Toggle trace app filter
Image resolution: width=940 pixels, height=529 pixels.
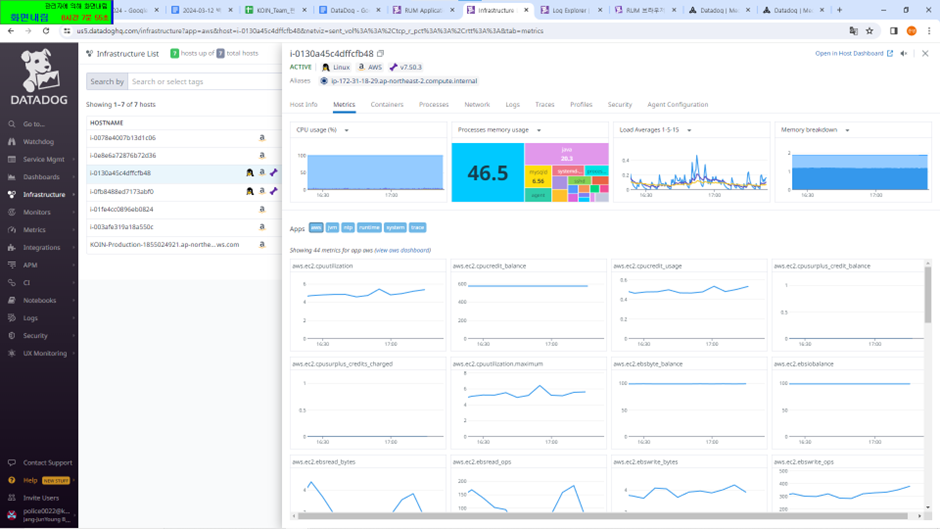pyautogui.click(x=418, y=228)
